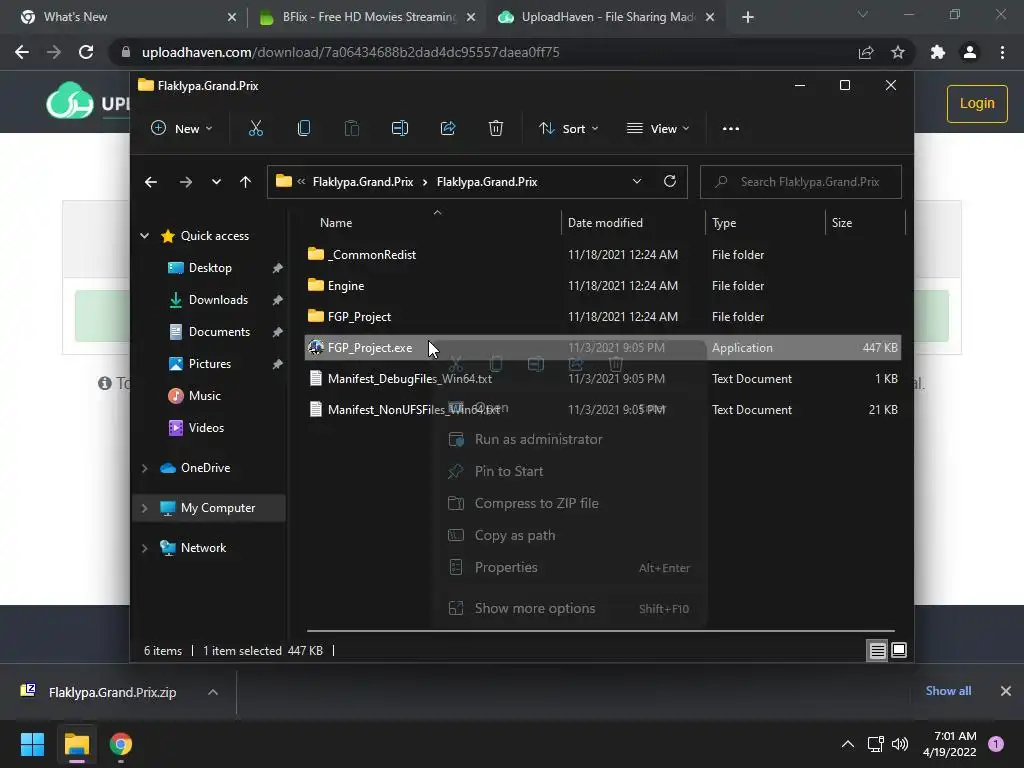Click the Copy icon in Explorer toolbar

pos(304,129)
